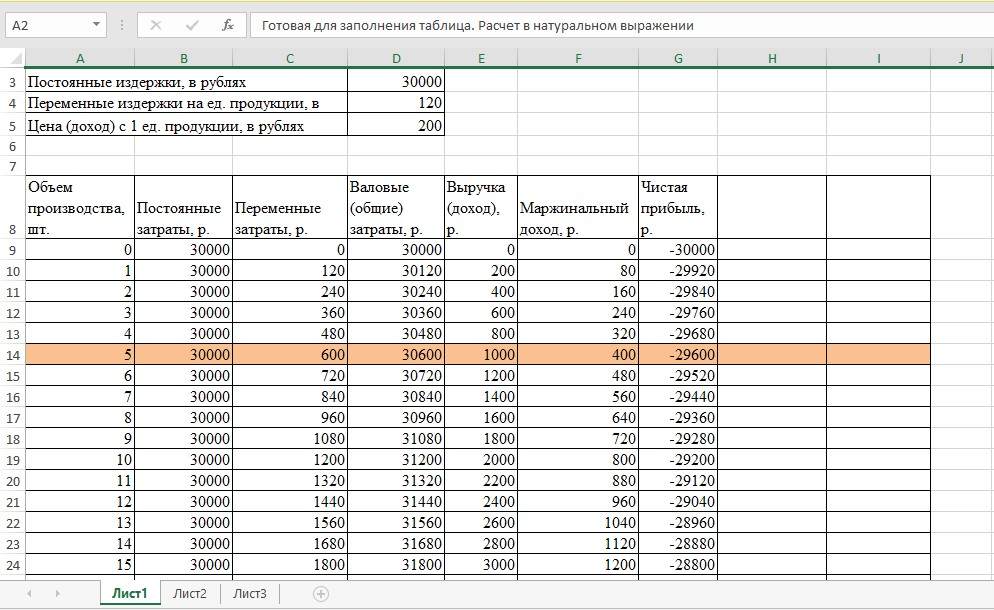994x610 pixels.
Task: Click cell with value 31800
Action: 396,564
